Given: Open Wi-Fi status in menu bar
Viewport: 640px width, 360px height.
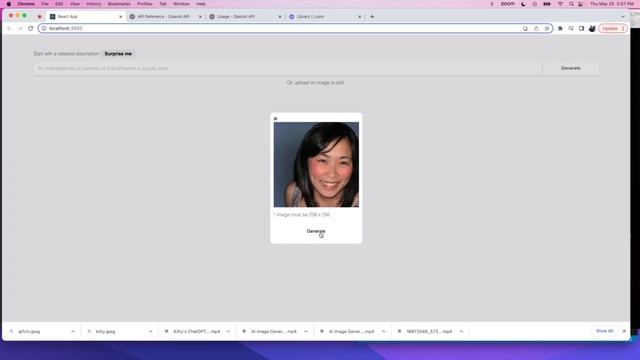Looking at the screenshot, I should click(560, 4).
